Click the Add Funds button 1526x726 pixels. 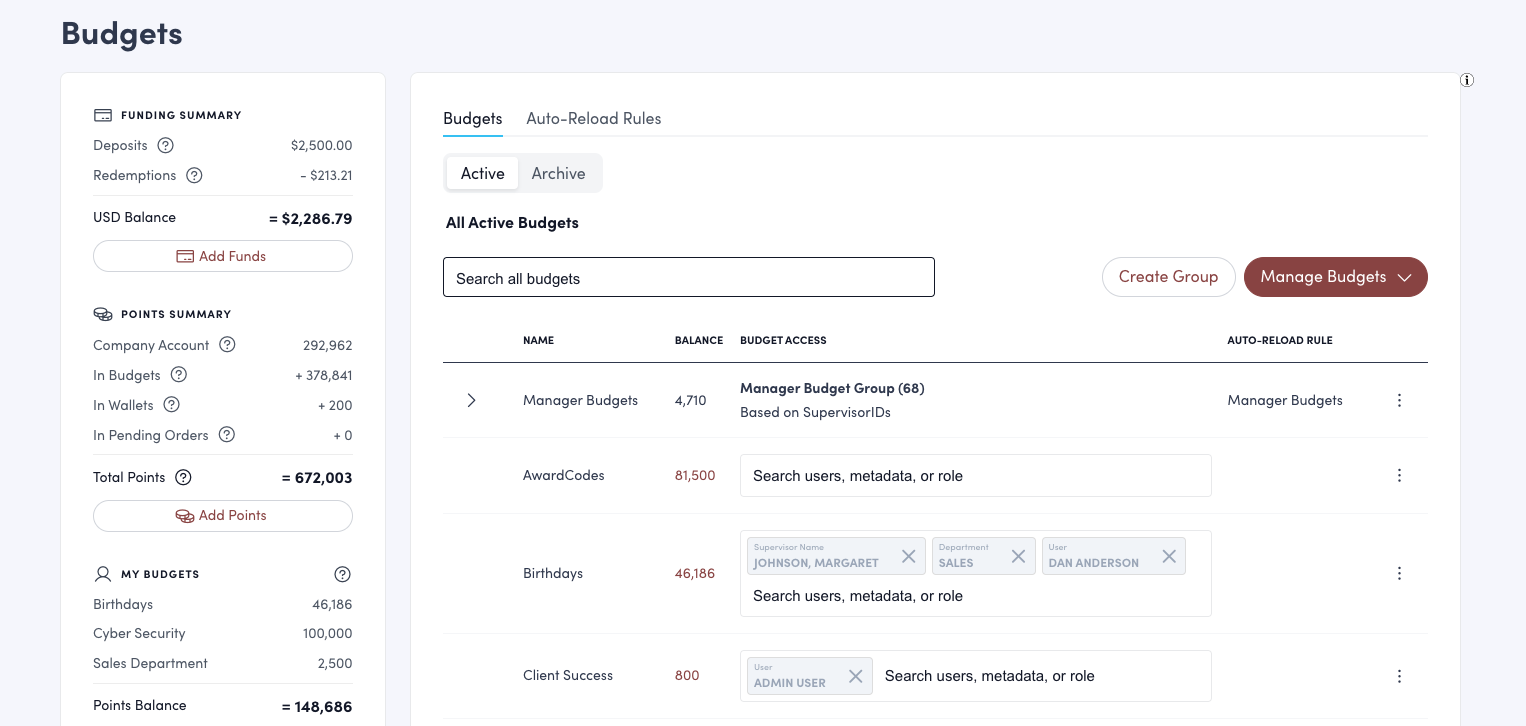222,256
